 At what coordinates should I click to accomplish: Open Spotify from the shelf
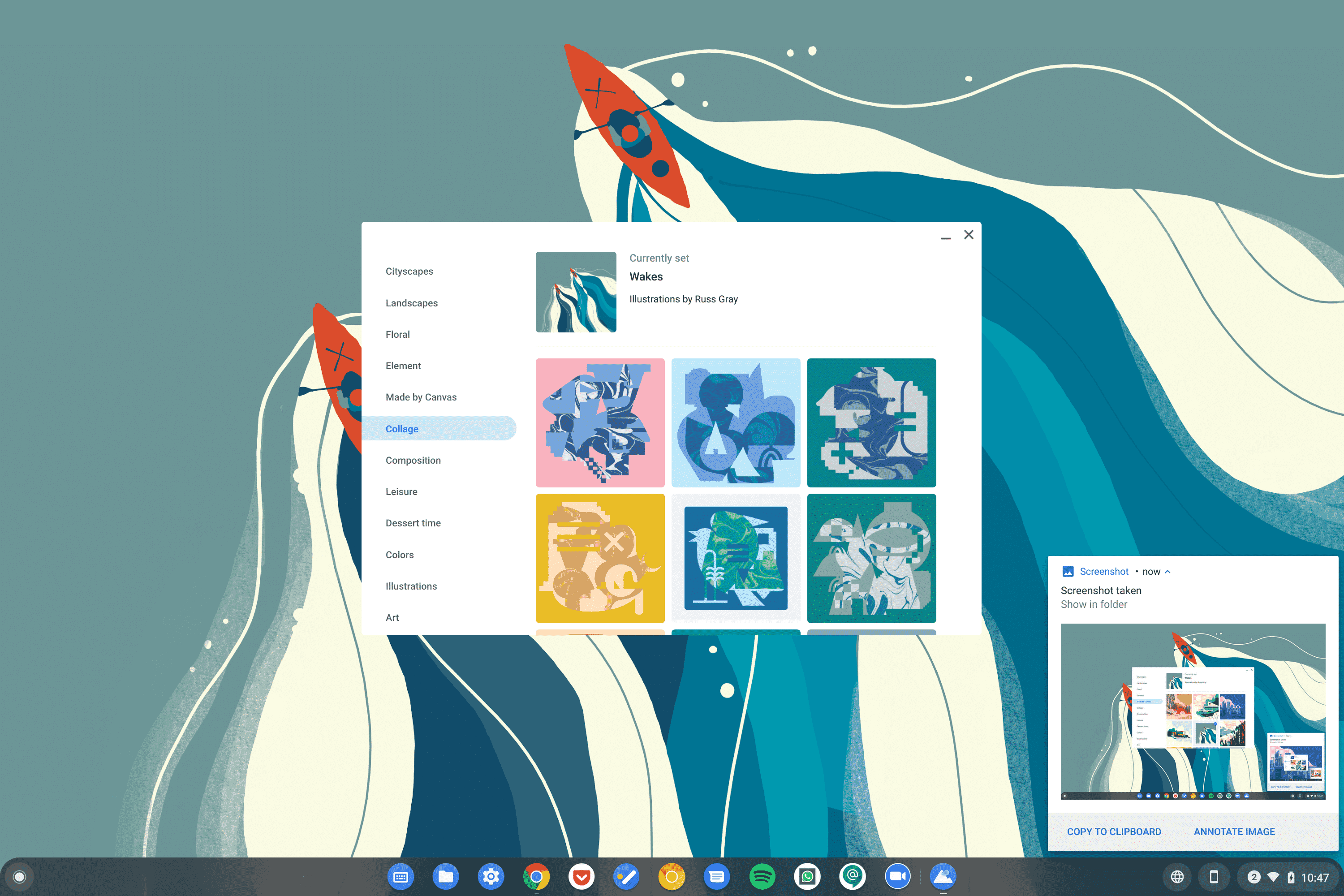point(762,876)
